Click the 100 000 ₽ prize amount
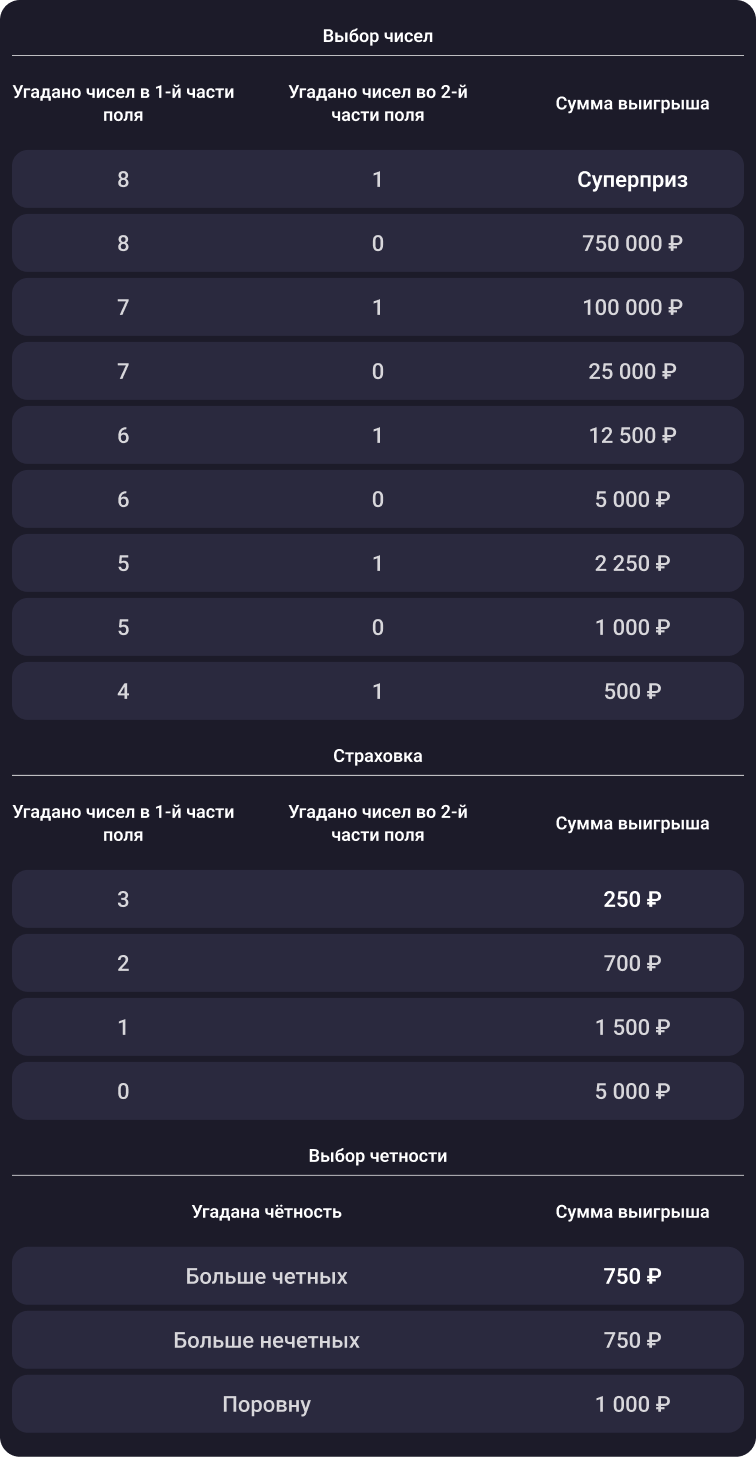The width and height of the screenshot is (756, 1457). [x=632, y=308]
